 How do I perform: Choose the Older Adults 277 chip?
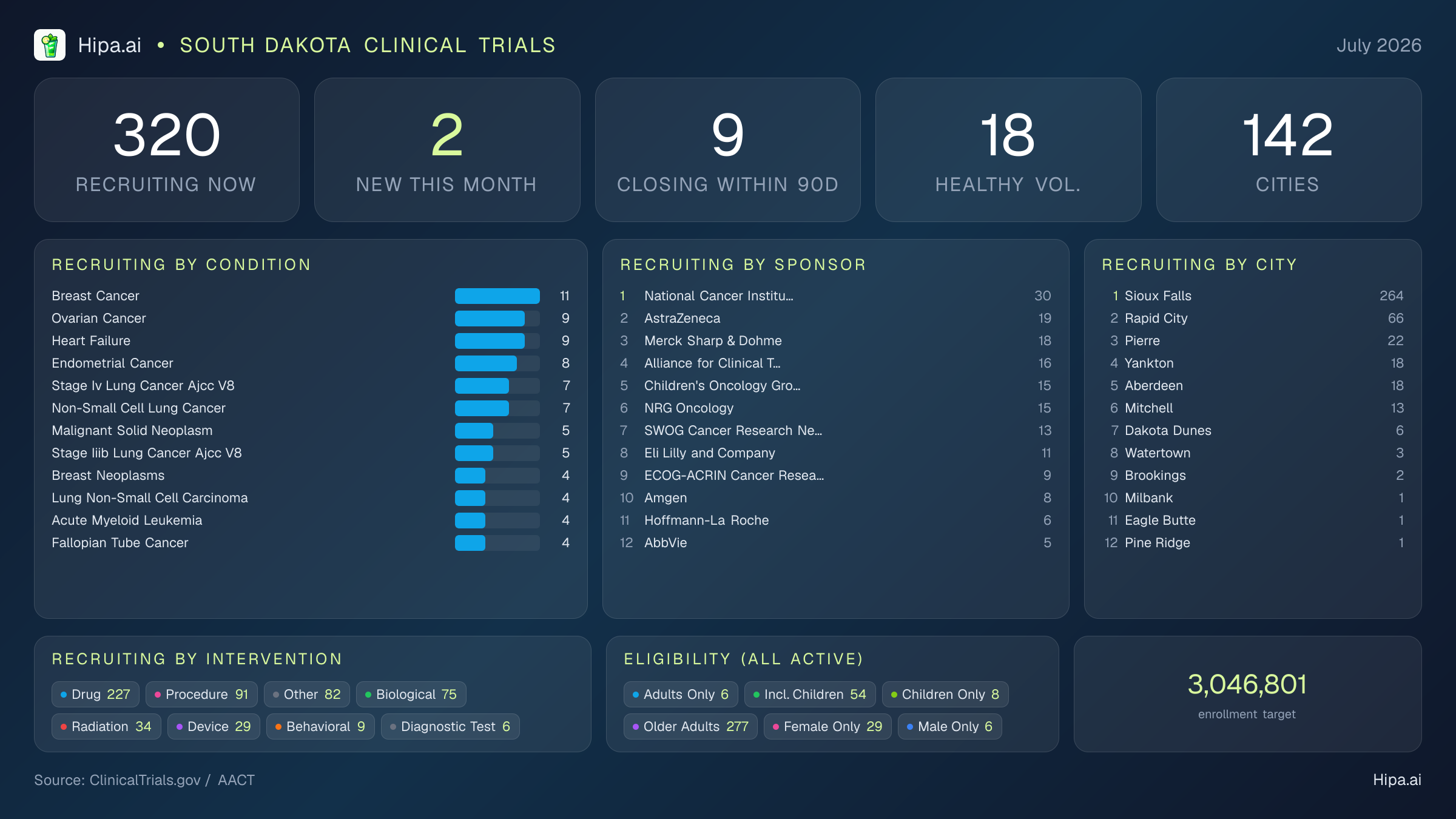[690, 727]
